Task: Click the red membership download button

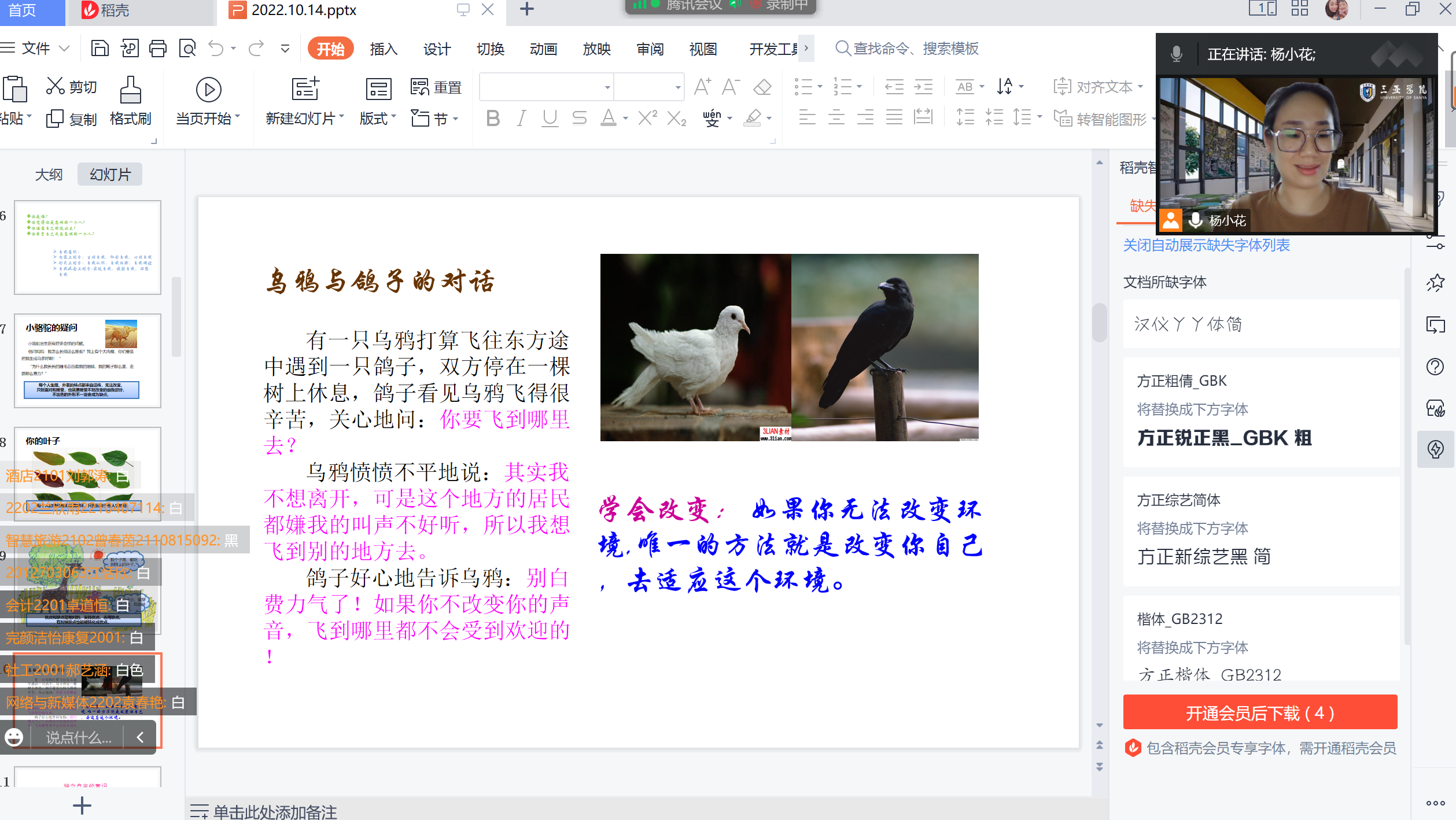Action: pyautogui.click(x=1260, y=712)
